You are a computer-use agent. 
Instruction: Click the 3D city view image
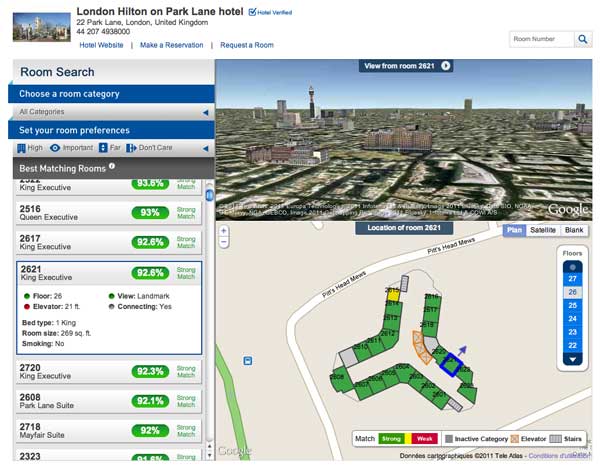(x=404, y=140)
